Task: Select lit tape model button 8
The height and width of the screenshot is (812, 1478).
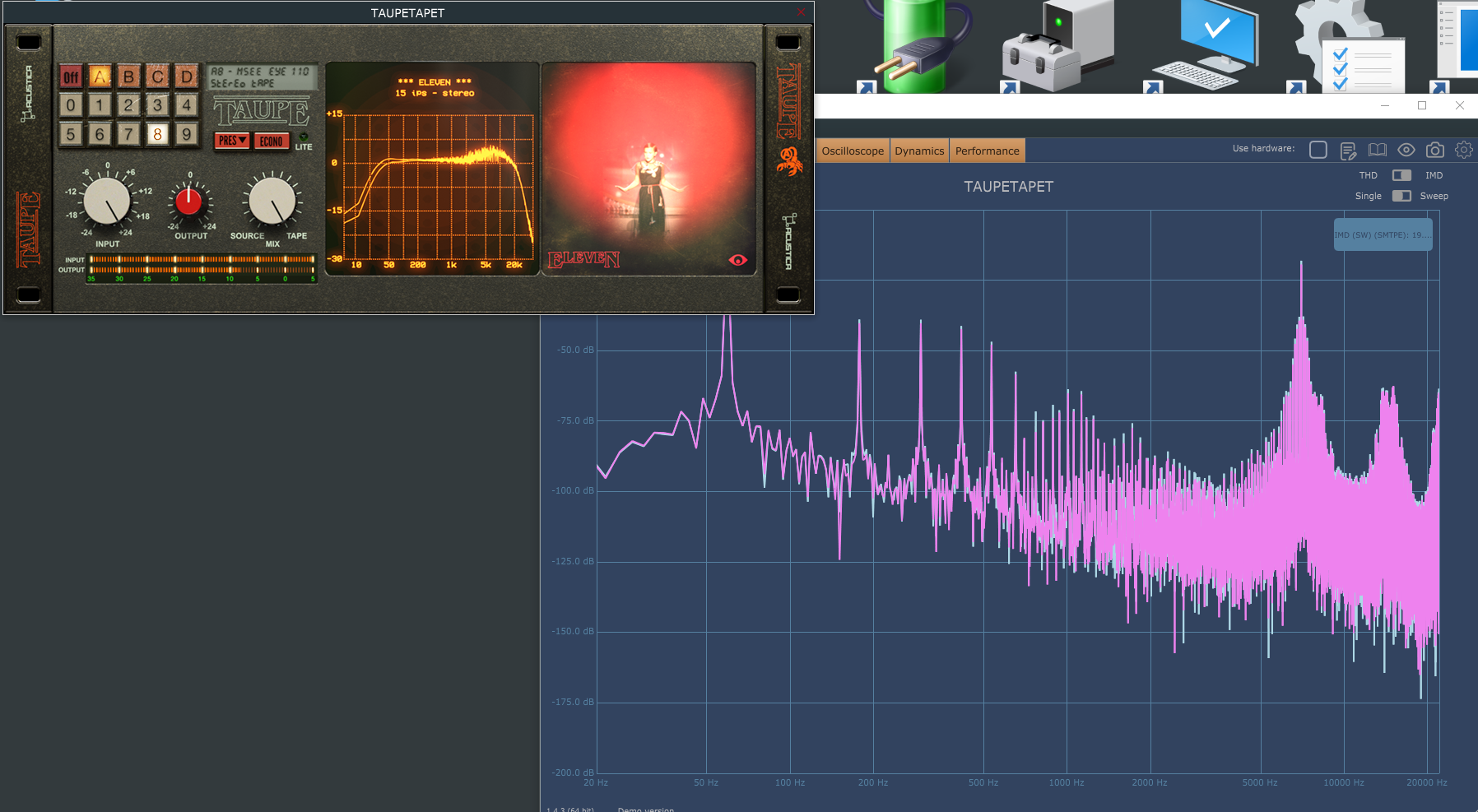Action: [x=157, y=134]
